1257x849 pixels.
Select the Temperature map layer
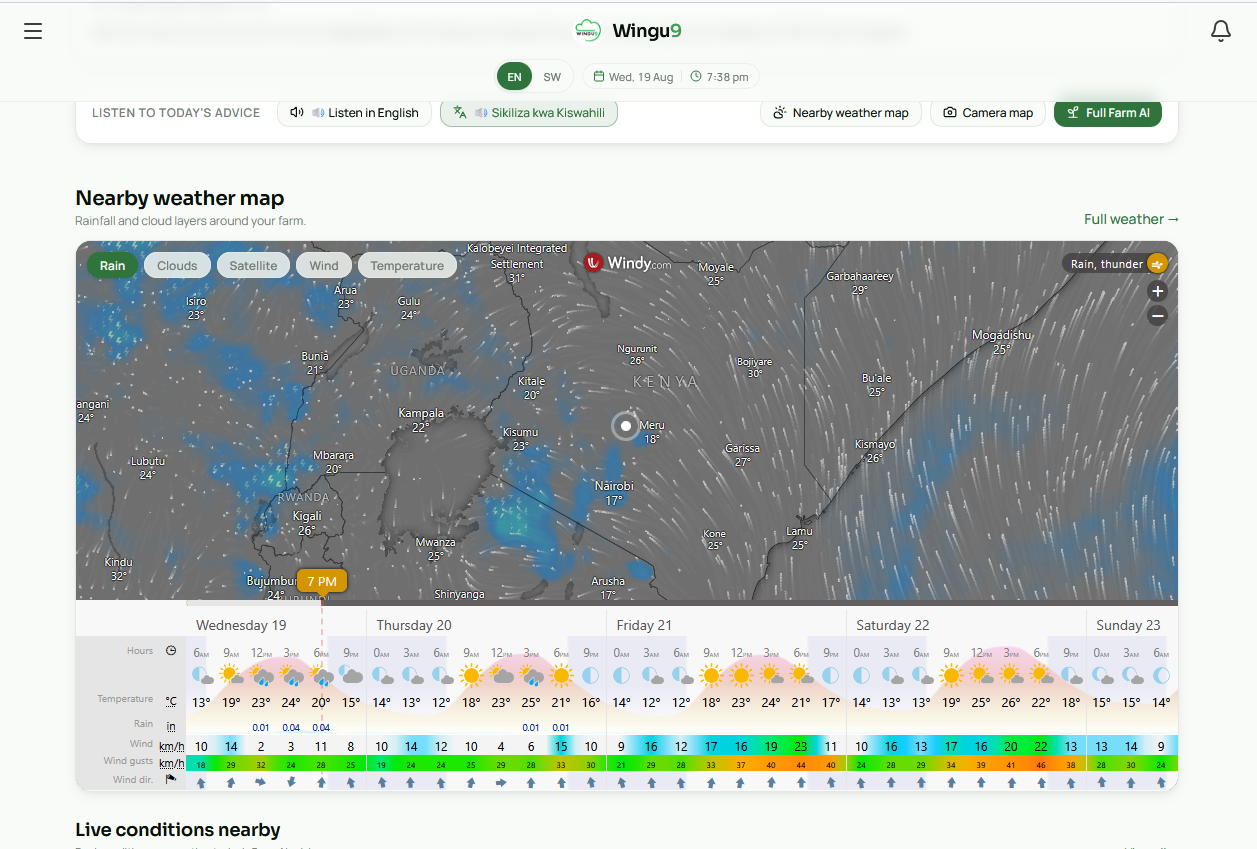[407, 265]
